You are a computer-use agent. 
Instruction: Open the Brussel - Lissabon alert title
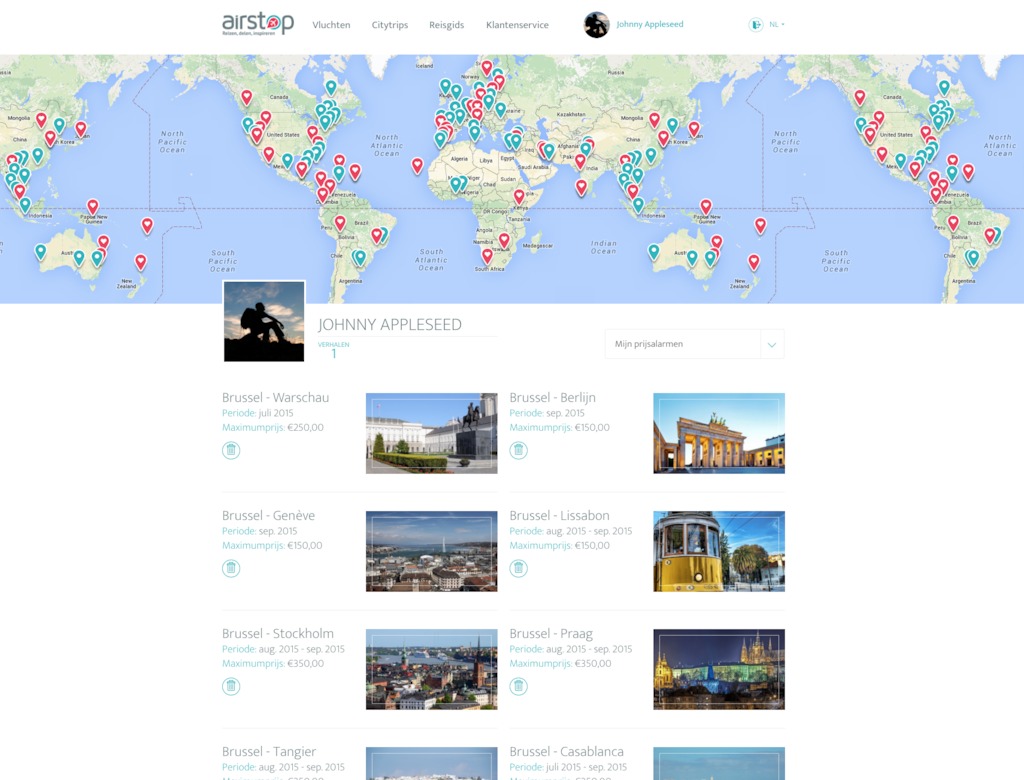click(x=560, y=515)
